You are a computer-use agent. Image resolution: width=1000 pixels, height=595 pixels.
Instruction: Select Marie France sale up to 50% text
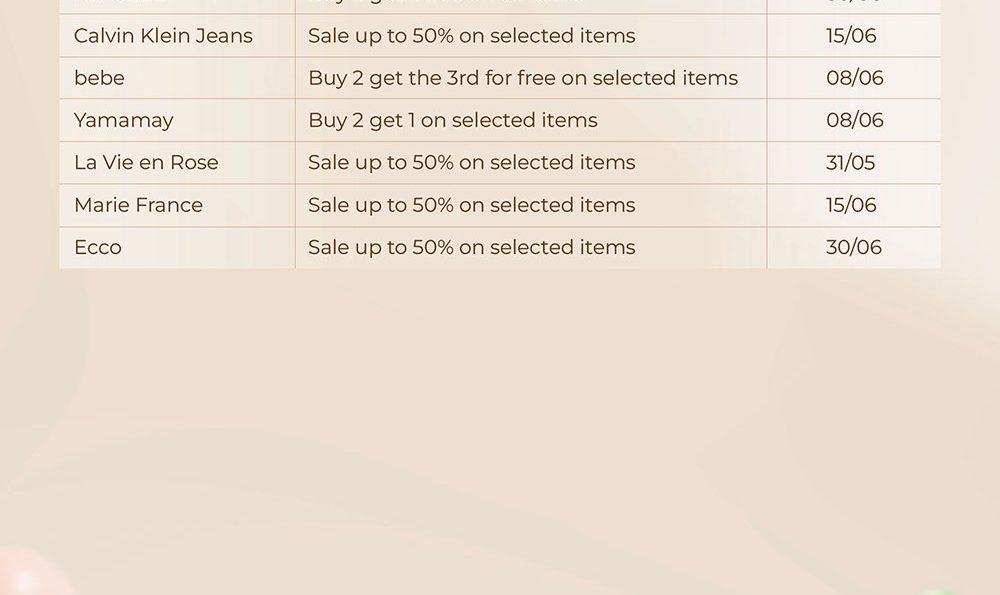pyautogui.click(x=471, y=205)
